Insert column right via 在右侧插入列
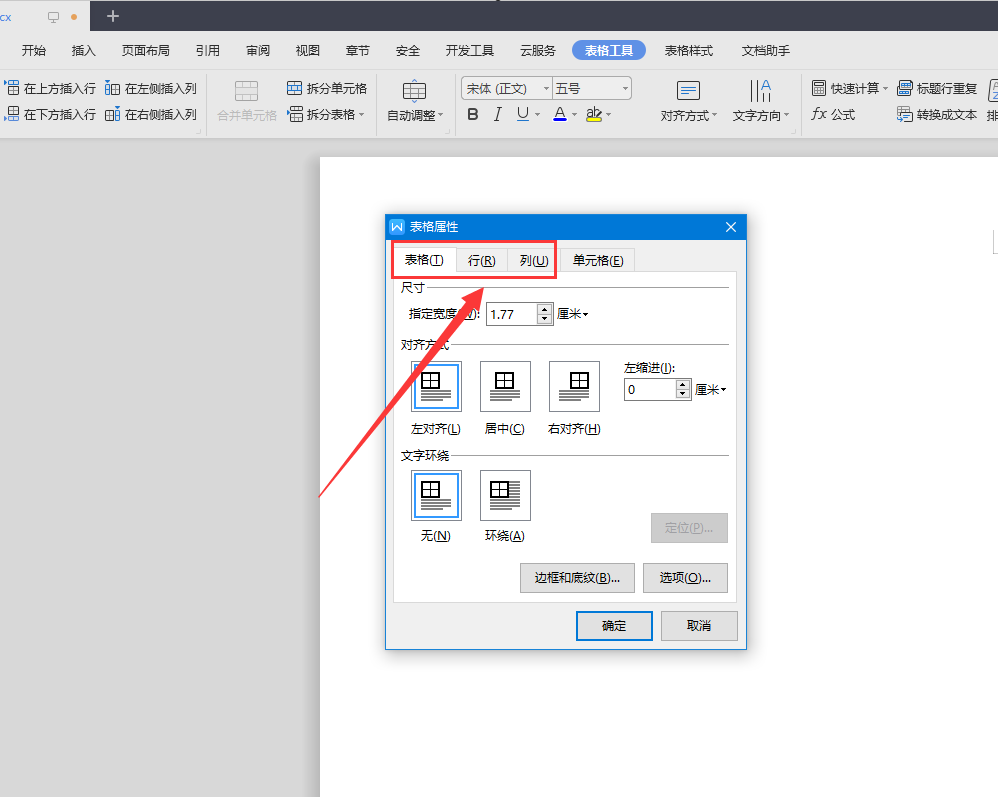Viewport: 998px width, 797px height. point(151,115)
